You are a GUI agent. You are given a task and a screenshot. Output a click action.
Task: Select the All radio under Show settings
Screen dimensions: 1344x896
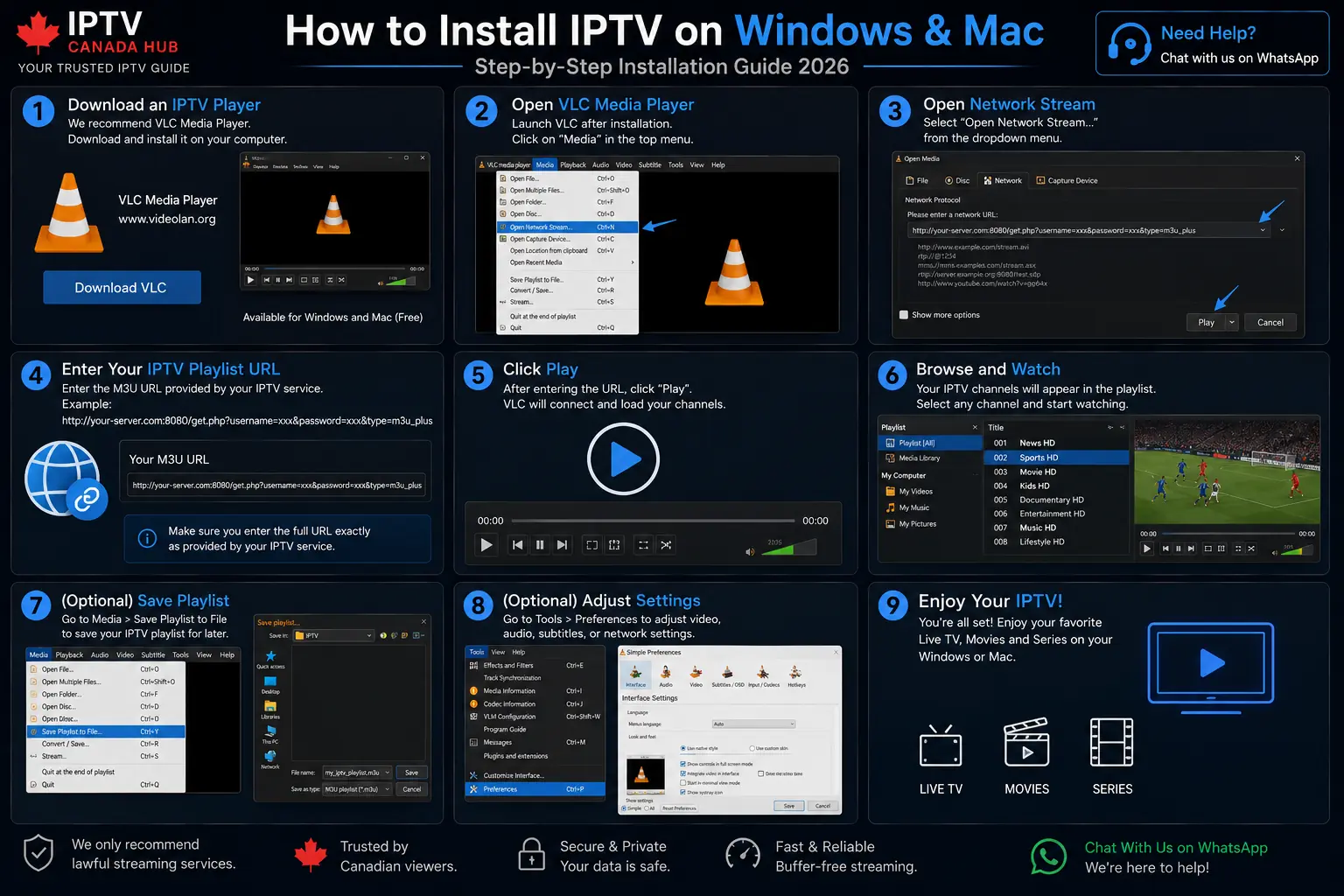tap(647, 808)
